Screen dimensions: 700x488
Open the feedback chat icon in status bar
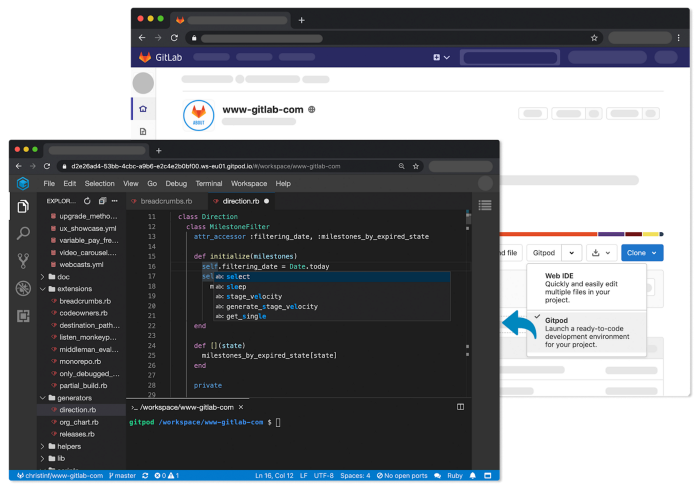438,476
